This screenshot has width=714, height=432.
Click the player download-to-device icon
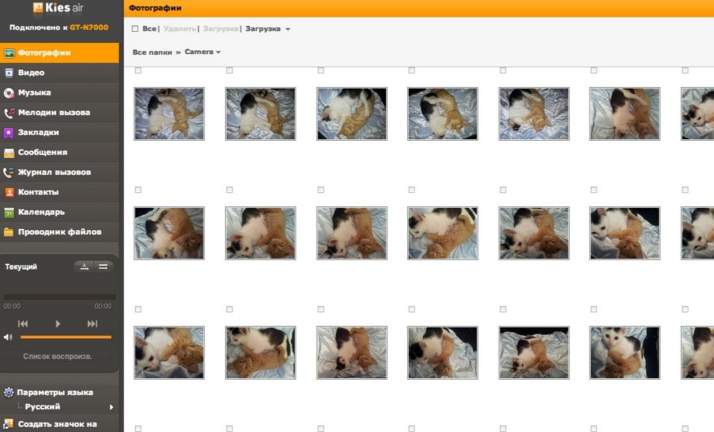tap(84, 266)
